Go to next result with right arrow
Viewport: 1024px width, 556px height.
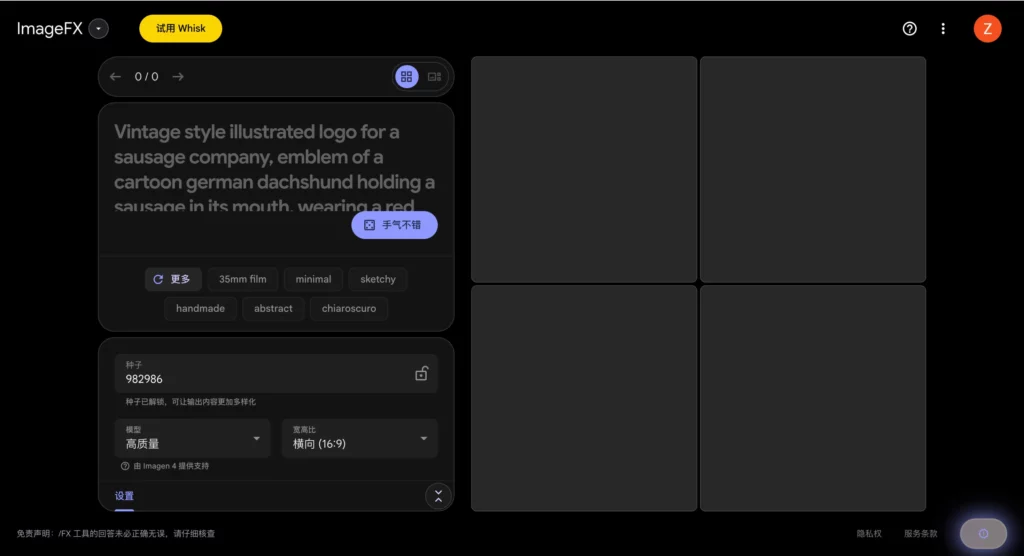(178, 76)
